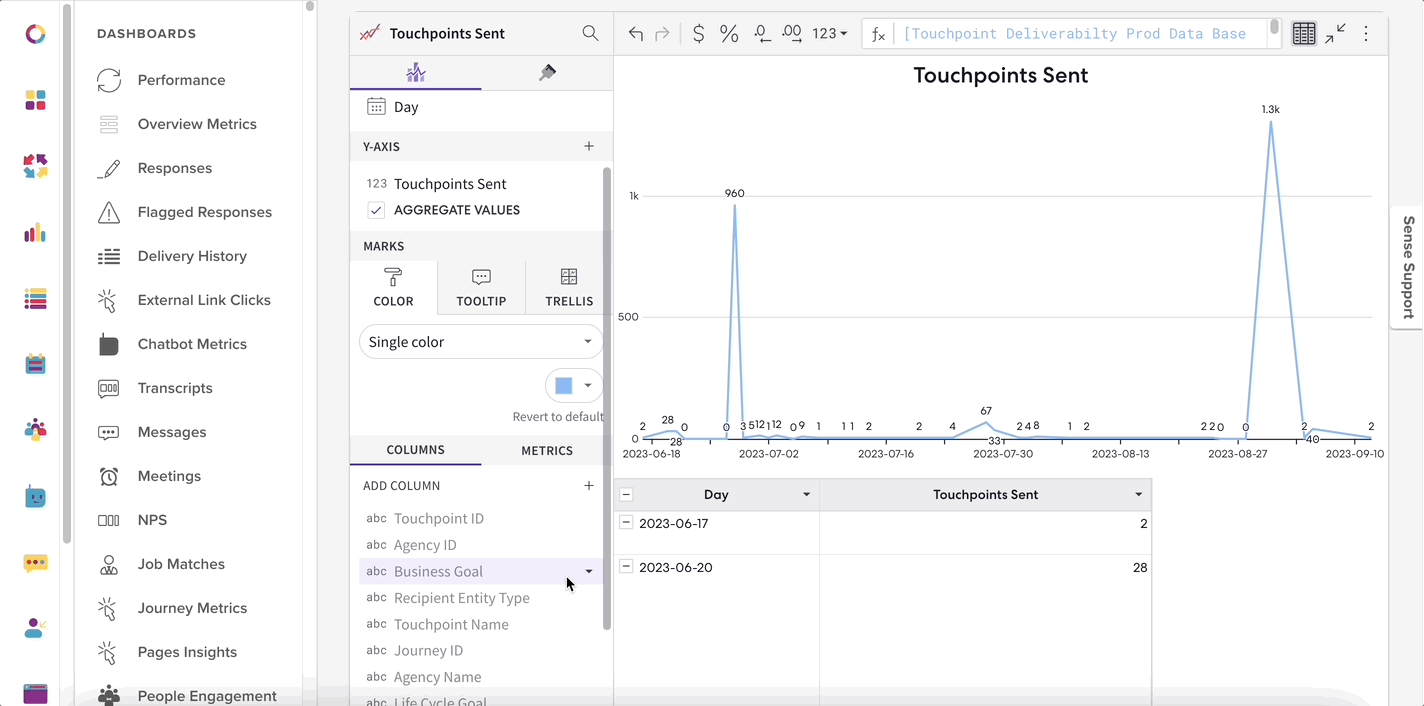The image size is (1424, 706).
Task: Open the Messages dashboard
Action: pyautogui.click(x=172, y=432)
